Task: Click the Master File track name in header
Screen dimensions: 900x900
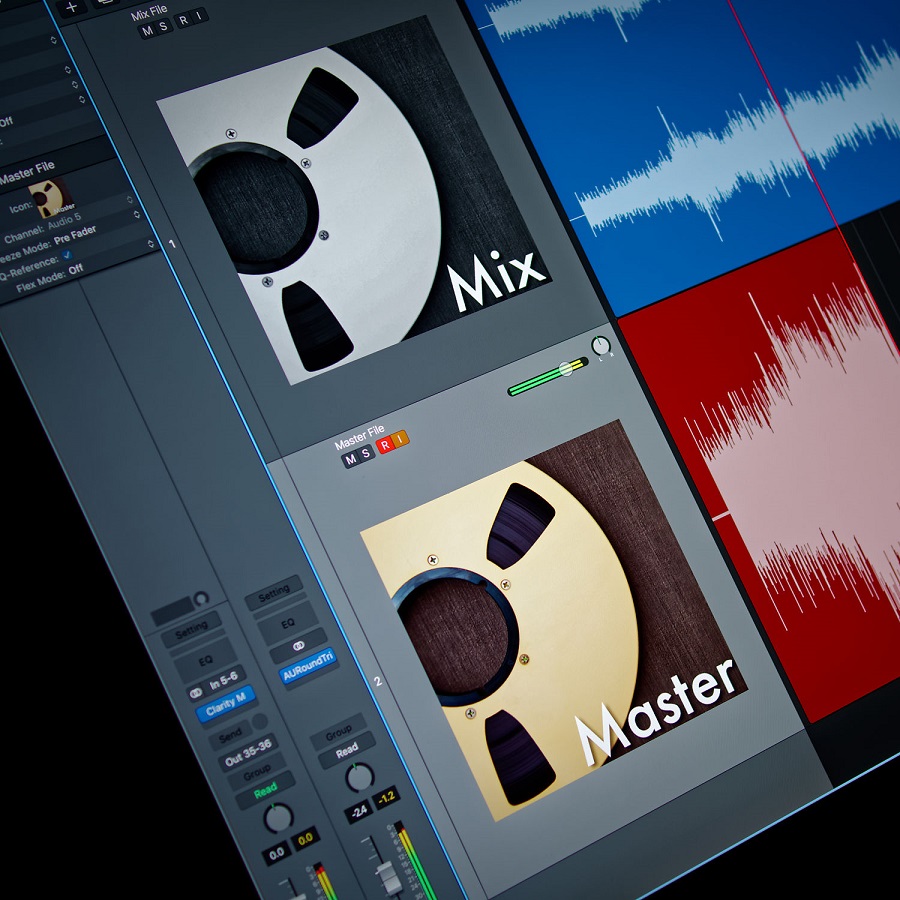Action: 359,437
